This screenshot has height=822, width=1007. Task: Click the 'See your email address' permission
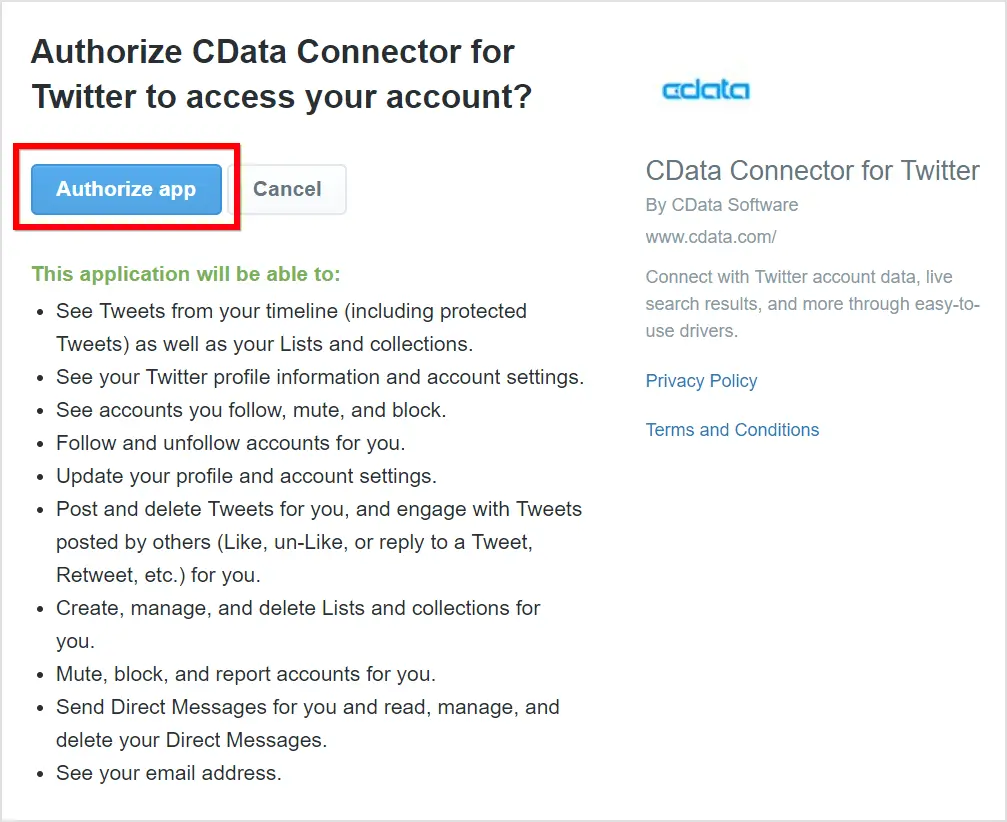click(169, 773)
